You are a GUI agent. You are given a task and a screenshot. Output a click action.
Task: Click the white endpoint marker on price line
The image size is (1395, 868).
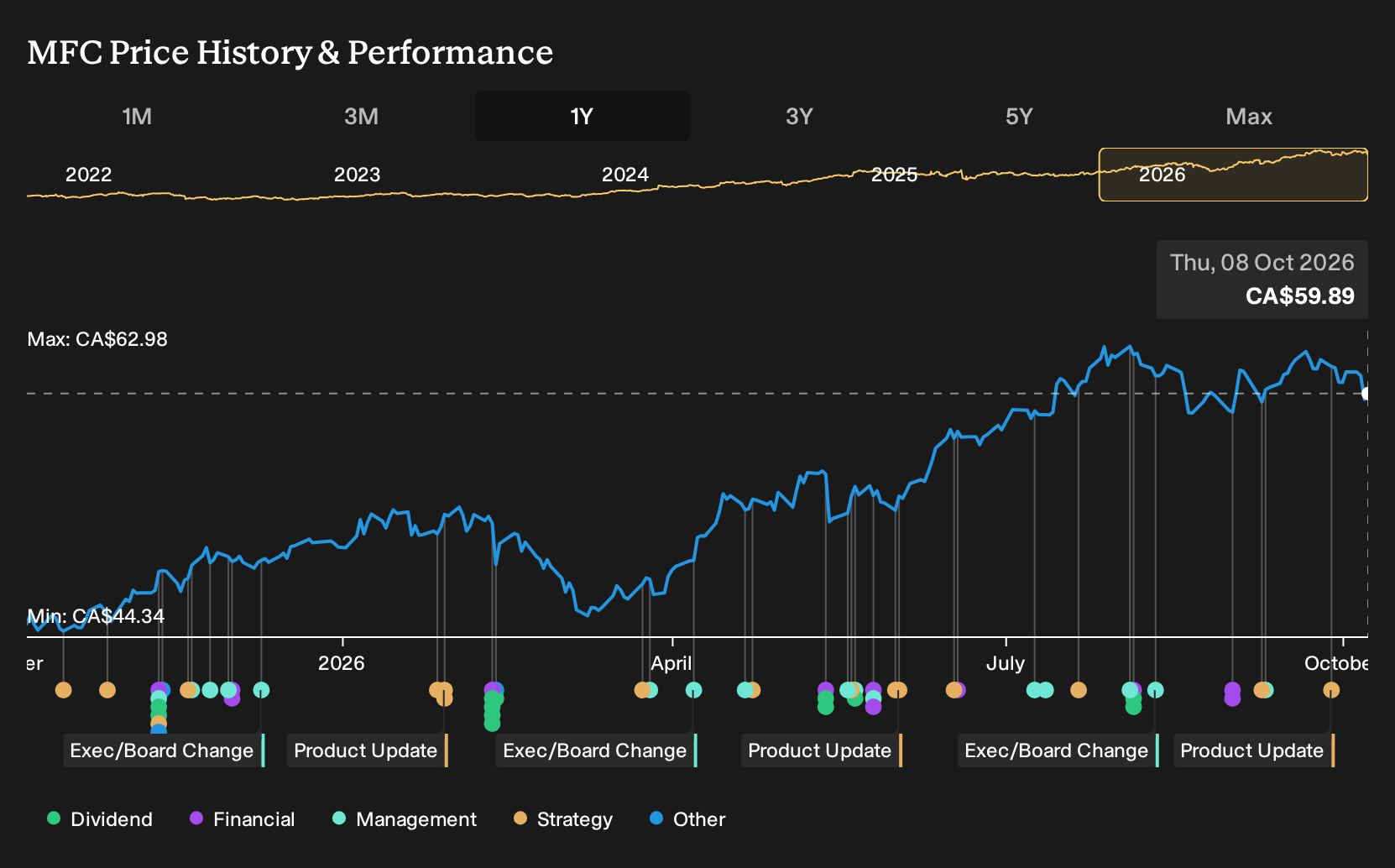[x=1366, y=393]
